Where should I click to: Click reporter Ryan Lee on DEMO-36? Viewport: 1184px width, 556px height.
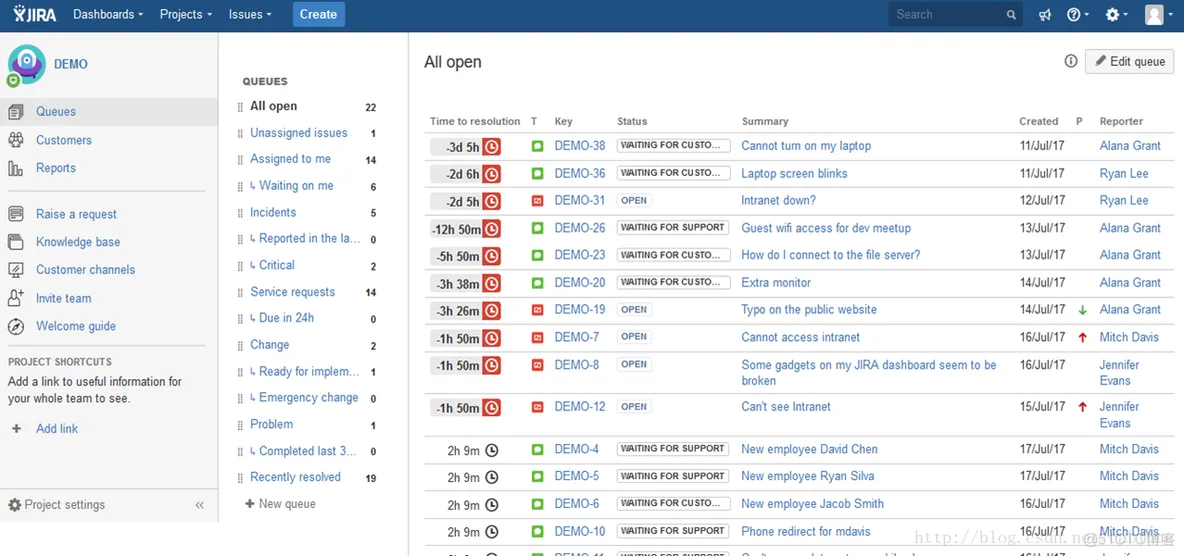[x=1124, y=174]
